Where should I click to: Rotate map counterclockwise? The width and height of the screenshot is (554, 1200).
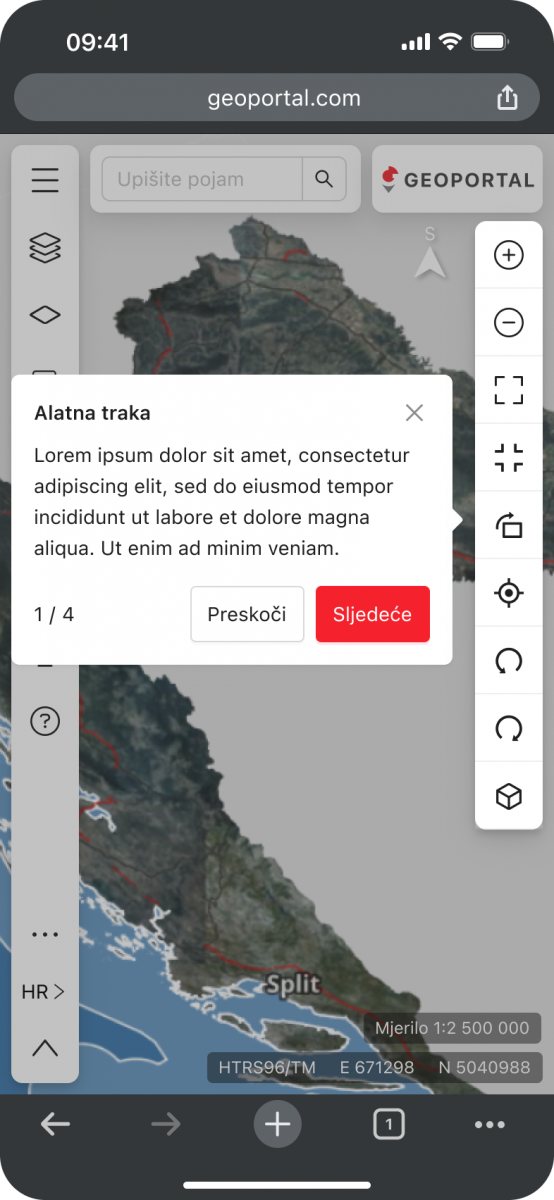(x=509, y=661)
